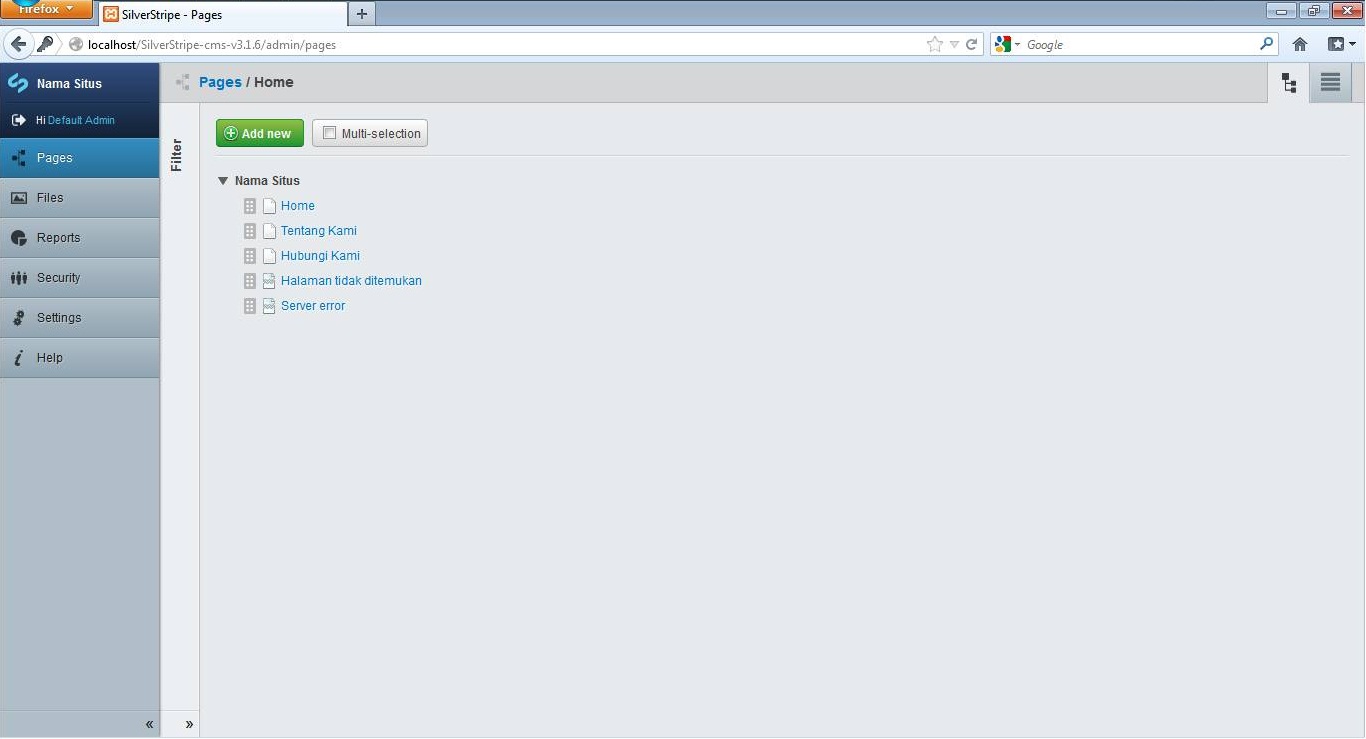Select Halaman tidak ditemukan page
Screen dimensions: 1366x739
click(x=351, y=281)
